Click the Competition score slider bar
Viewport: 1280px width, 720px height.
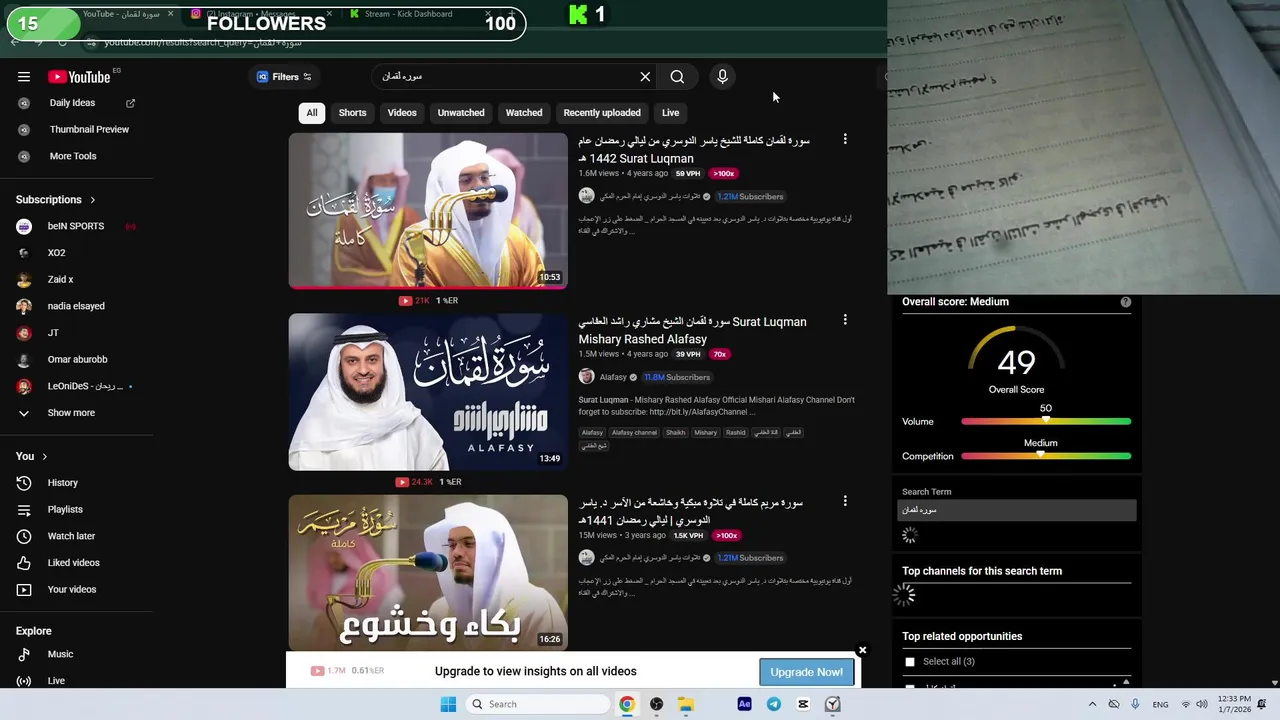pos(1046,456)
